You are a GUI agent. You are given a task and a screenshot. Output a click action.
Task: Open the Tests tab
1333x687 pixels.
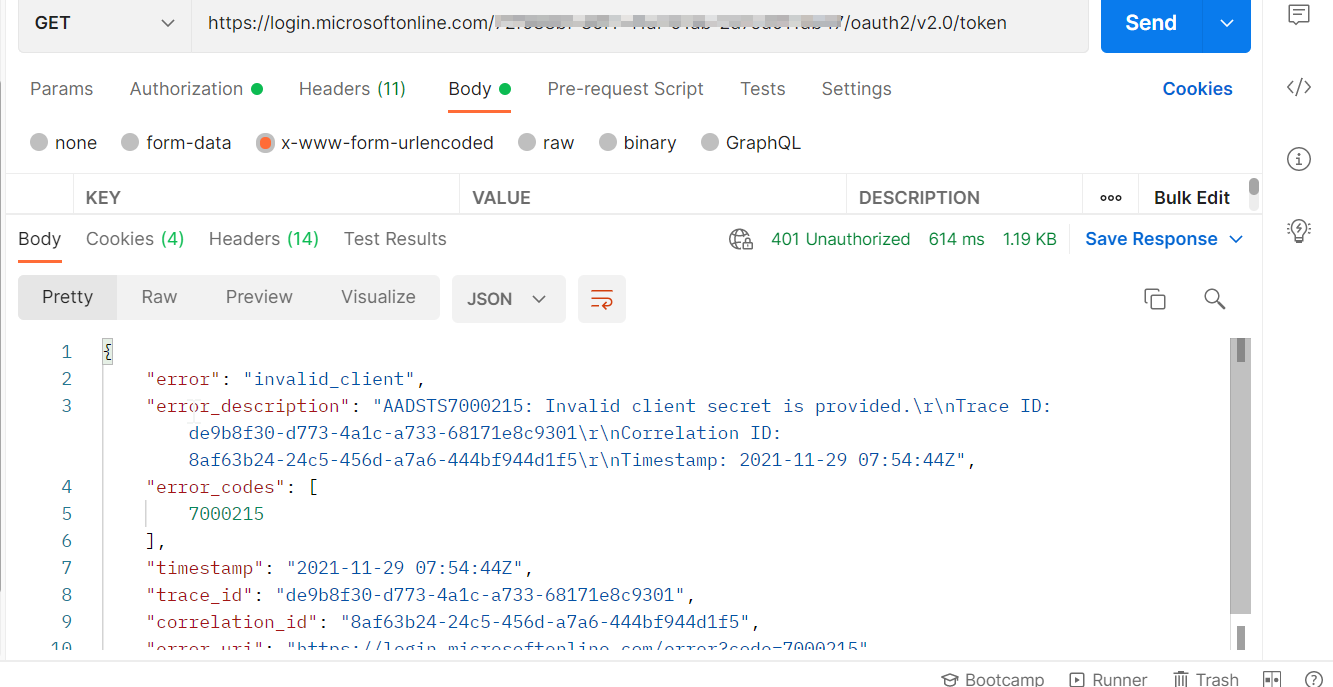pyautogui.click(x=763, y=89)
